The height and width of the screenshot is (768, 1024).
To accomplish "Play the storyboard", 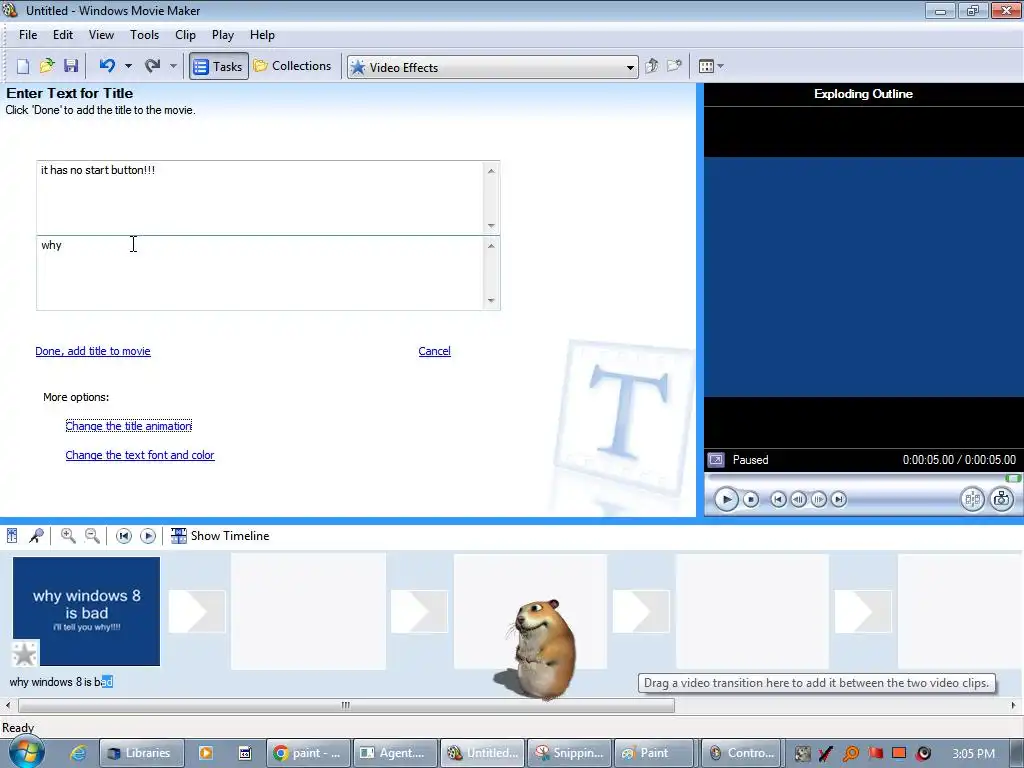I will click(148, 536).
